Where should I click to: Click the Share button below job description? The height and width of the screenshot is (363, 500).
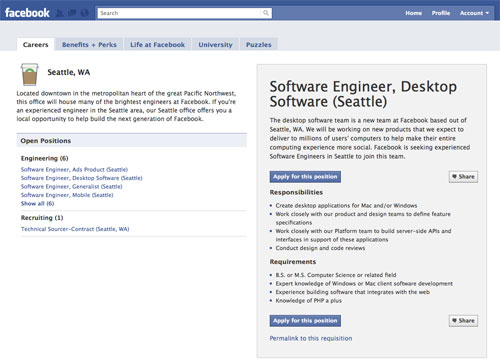[x=463, y=177]
